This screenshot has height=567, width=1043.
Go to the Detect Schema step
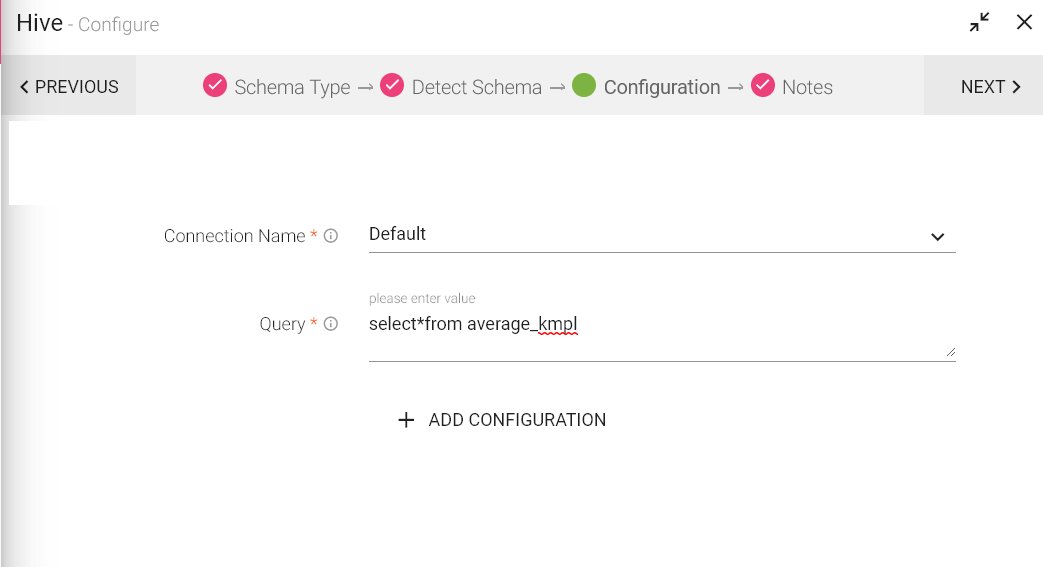(476, 87)
